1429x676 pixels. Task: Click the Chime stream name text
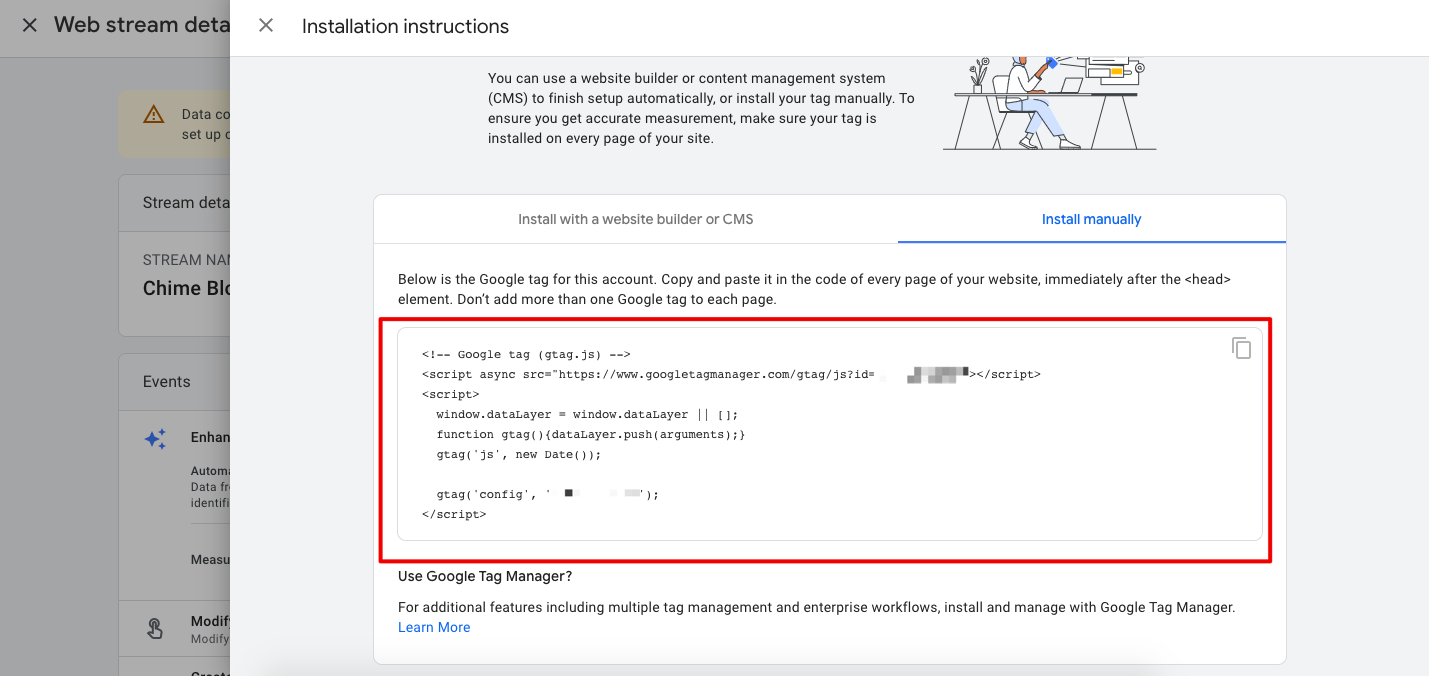pos(187,288)
